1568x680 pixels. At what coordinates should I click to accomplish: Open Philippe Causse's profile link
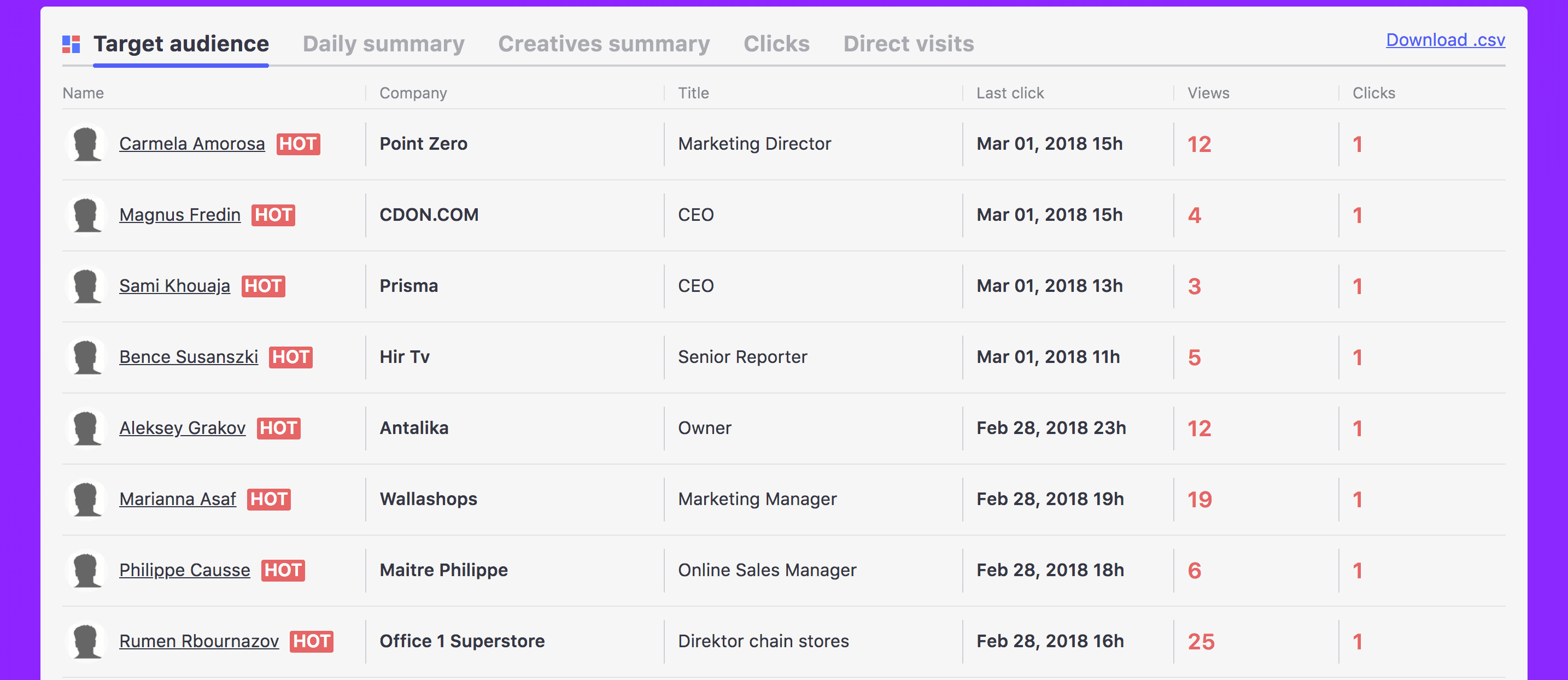coord(184,571)
